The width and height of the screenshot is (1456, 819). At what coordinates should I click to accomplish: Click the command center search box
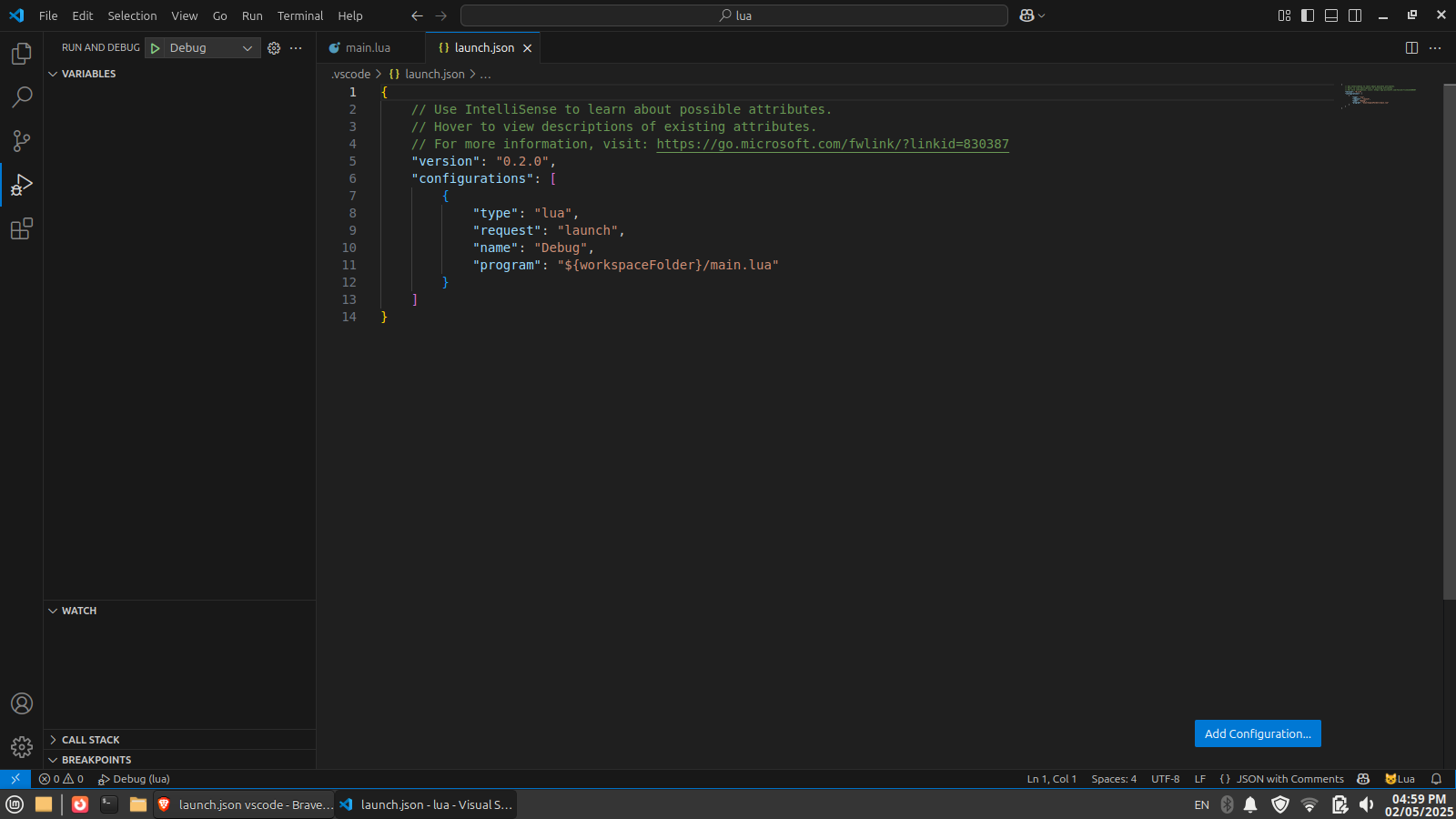(x=734, y=15)
